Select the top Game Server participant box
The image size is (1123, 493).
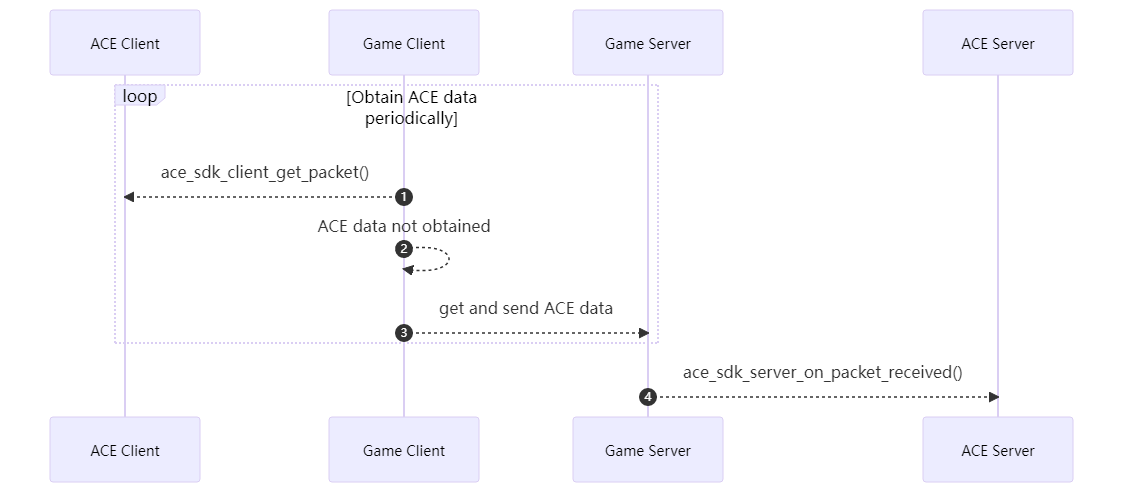pyautogui.click(x=648, y=43)
